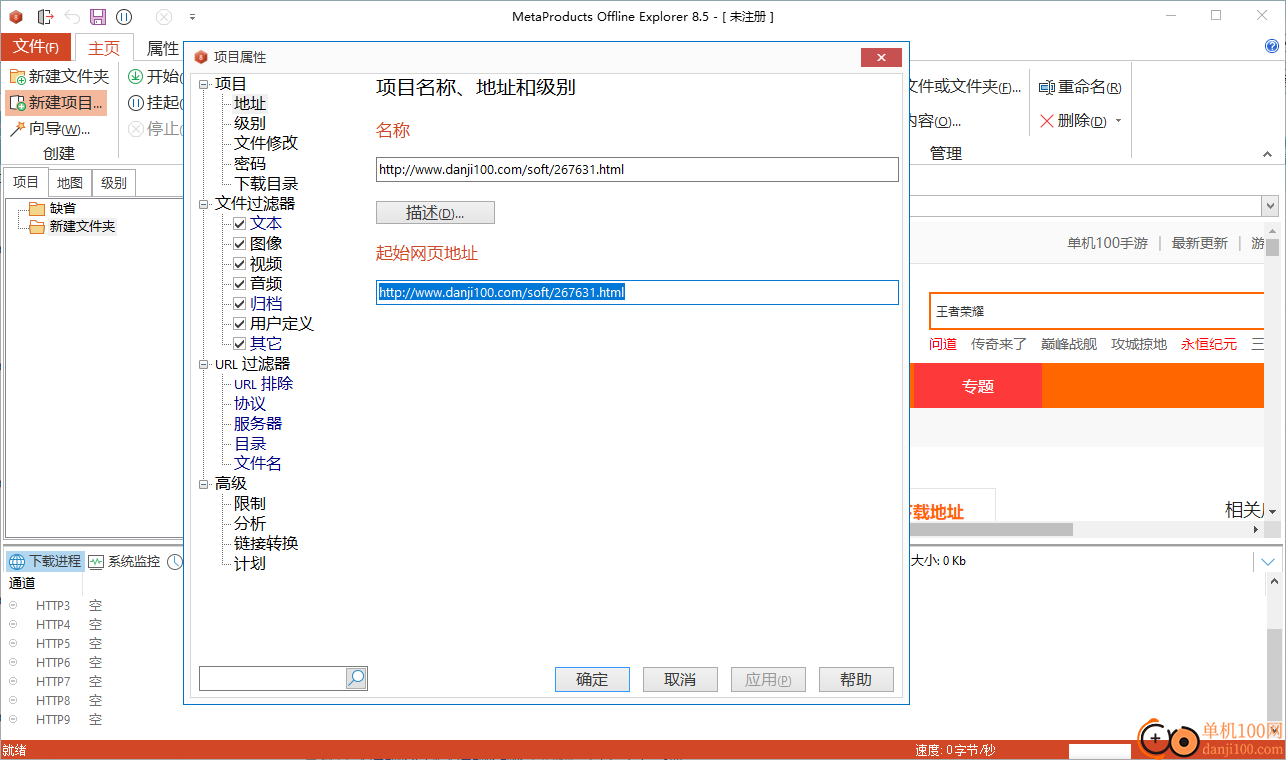Open the browser address dropdown arrow
1286x760 pixels.
tap(1270, 206)
